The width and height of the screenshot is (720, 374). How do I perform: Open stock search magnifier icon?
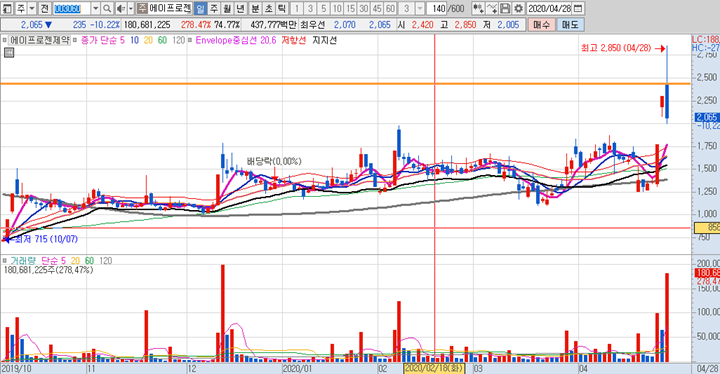click(x=107, y=8)
